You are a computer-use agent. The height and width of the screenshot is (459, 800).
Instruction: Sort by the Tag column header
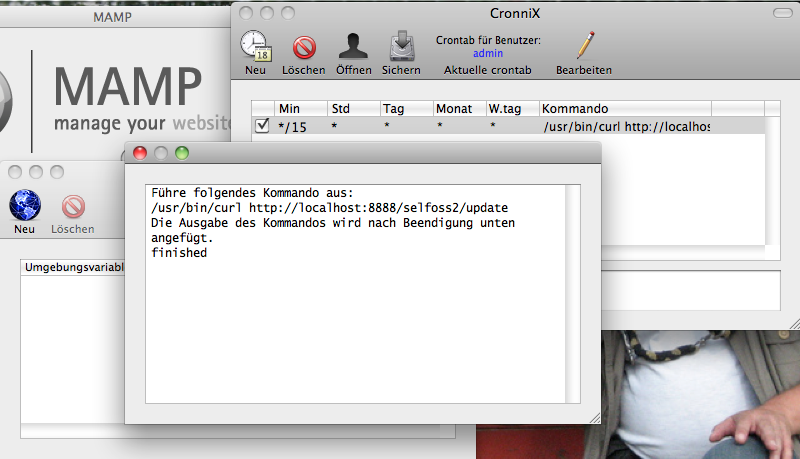(x=407, y=109)
